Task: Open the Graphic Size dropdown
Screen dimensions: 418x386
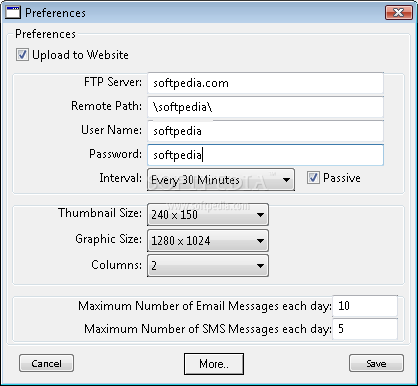Action: [x=208, y=240]
